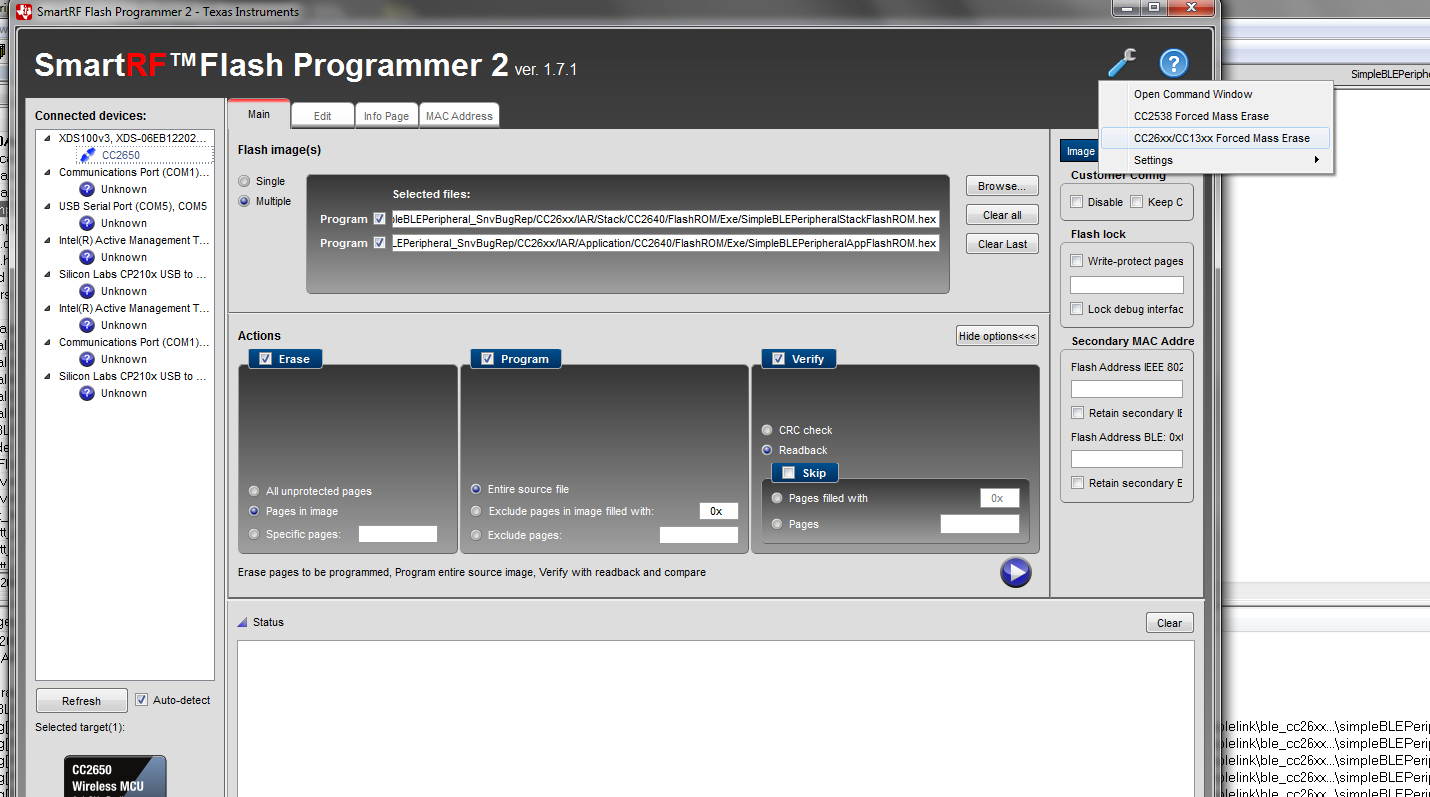Choose Readback verification
Screen dimensions: 1430x797
pyautogui.click(x=768, y=450)
